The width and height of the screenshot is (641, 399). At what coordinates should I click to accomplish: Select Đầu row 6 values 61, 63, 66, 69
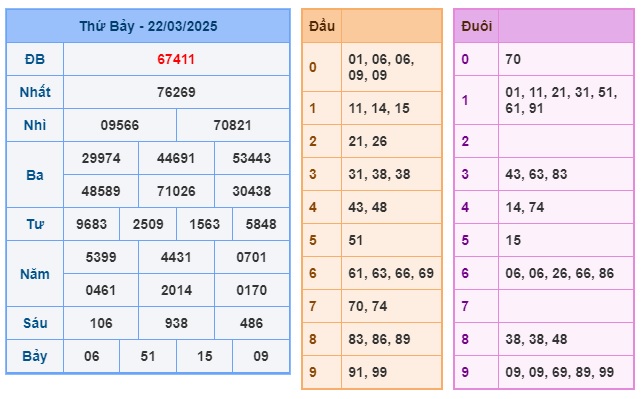391,273
